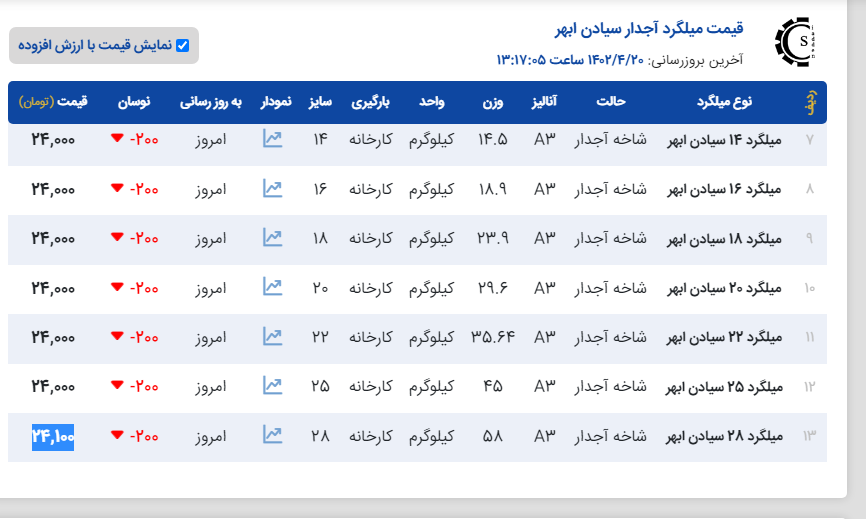This screenshot has height=519, width=866.
Task: Open chart icon for میلگرد 14 سیادن ابهر
Action: [x=272, y=139]
